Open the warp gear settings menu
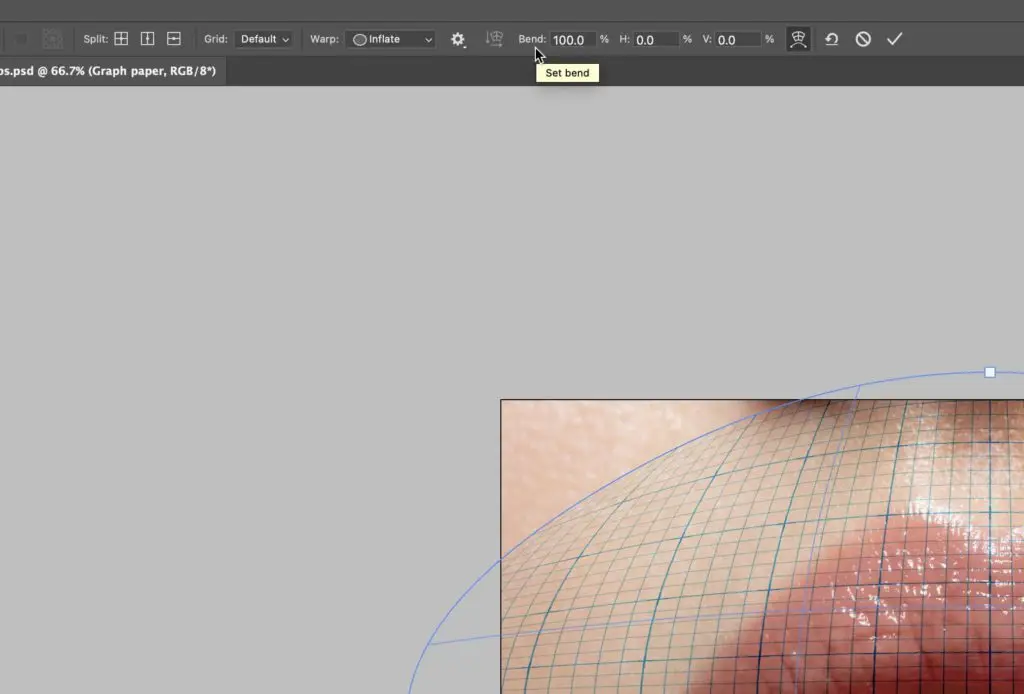 (x=458, y=39)
